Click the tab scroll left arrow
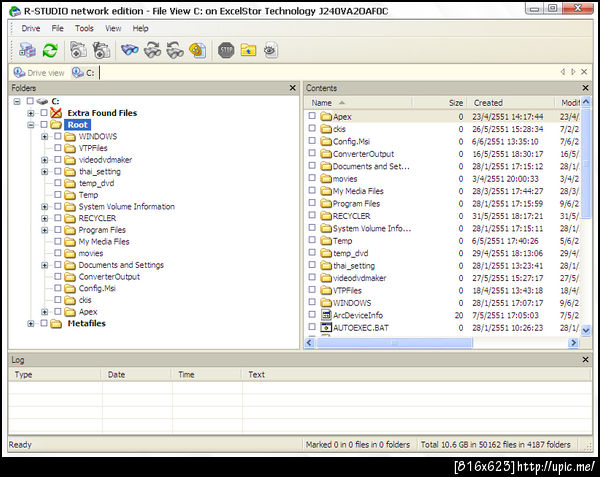The width and height of the screenshot is (600, 477). 562,72
